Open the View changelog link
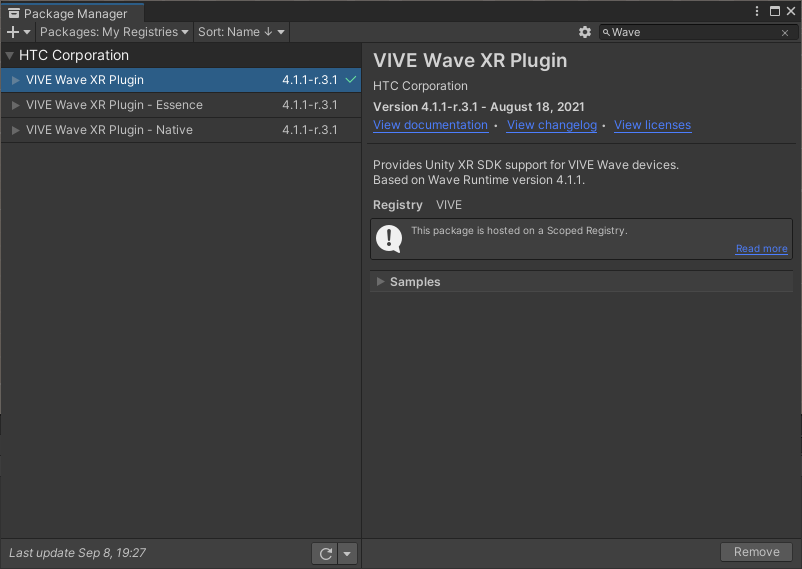802x569 pixels. 551,125
